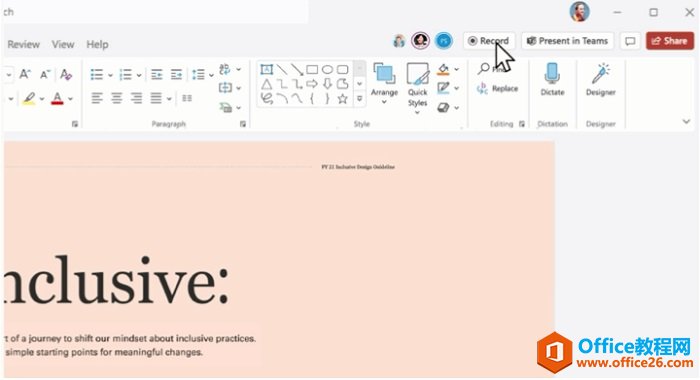Clear all text formatting
This screenshot has height=380, width=700.
pos(66,74)
